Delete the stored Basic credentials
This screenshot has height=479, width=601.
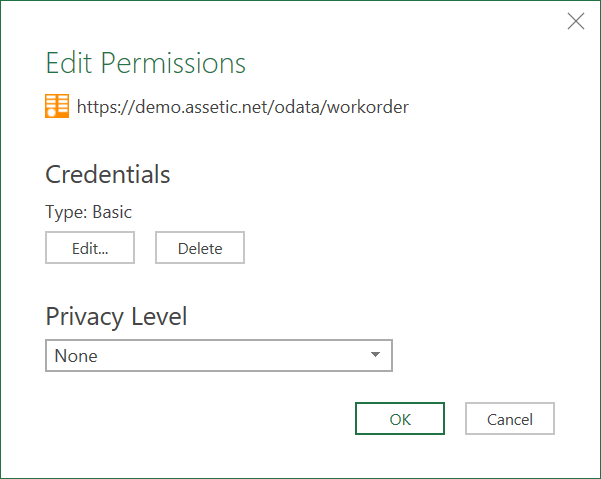point(200,248)
